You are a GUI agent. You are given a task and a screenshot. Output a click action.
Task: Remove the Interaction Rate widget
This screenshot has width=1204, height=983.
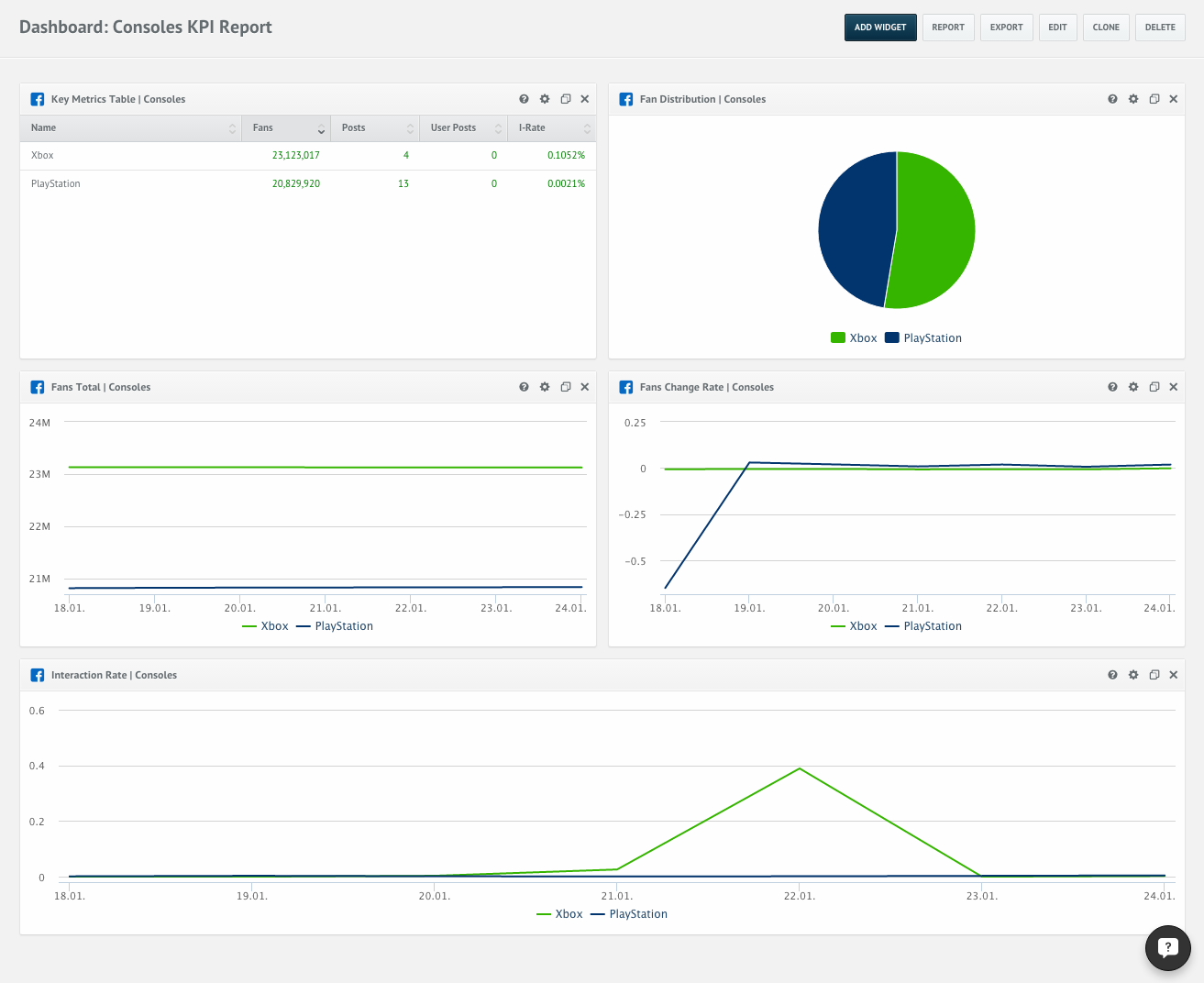coord(1174,675)
